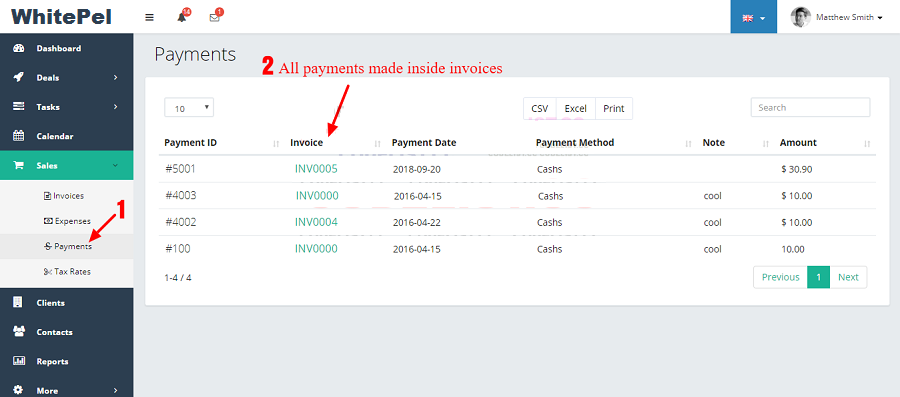Click the 2018-09-20 payment date
The height and width of the screenshot is (397, 900).
(x=417, y=170)
